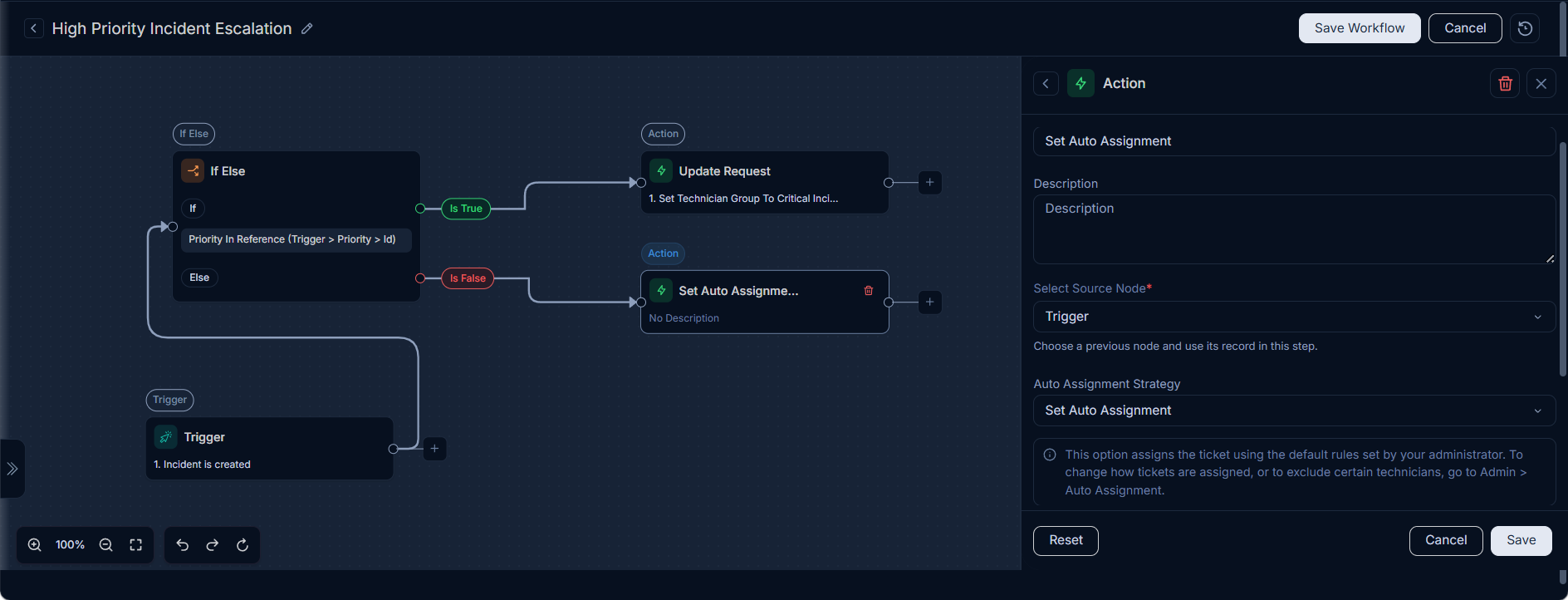This screenshot has width=1568, height=600.
Task: Add a step after the Set Auto Assignment node
Action: pyautogui.click(x=930, y=302)
